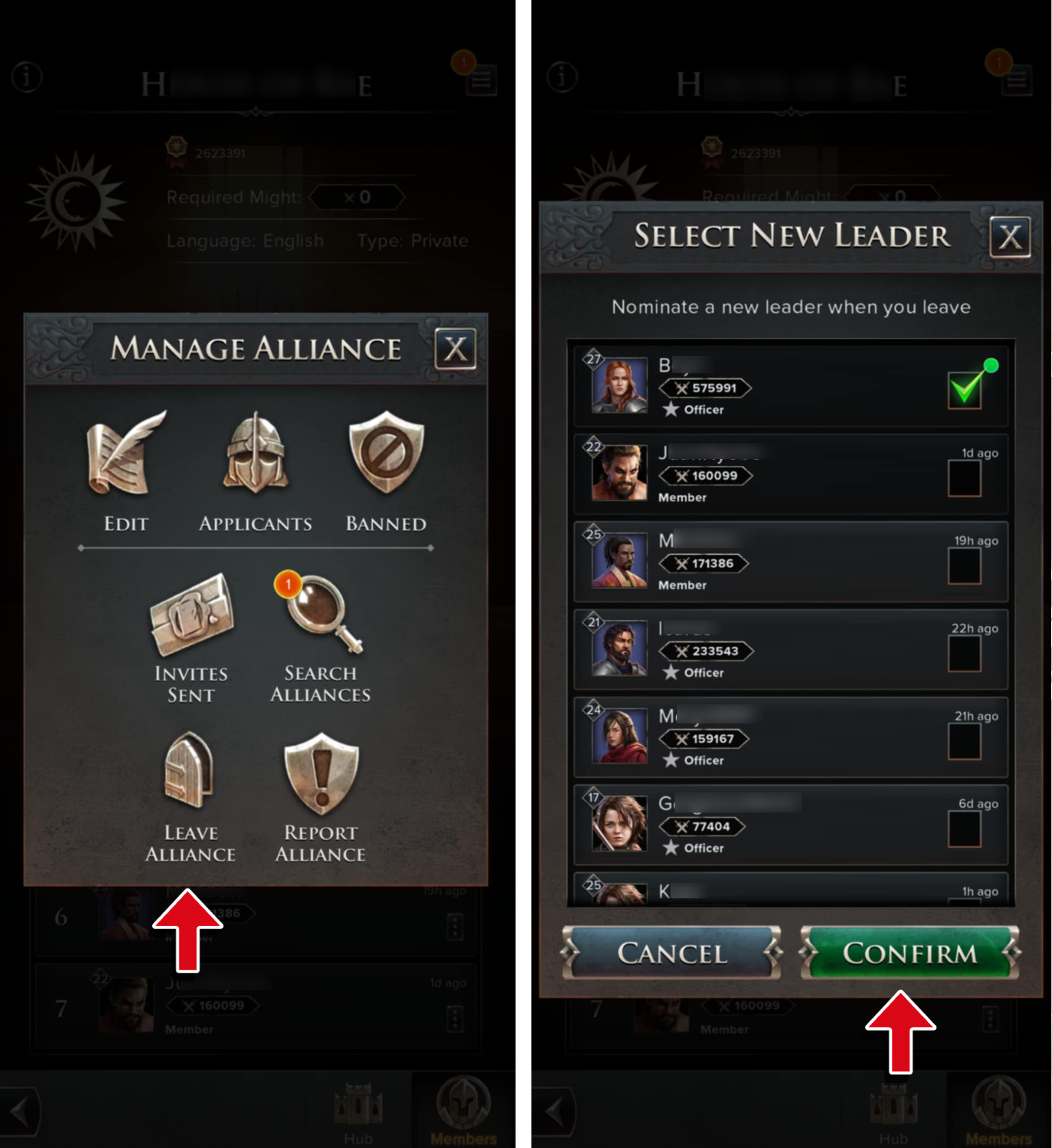Check the box for officer with 77404

(x=964, y=828)
